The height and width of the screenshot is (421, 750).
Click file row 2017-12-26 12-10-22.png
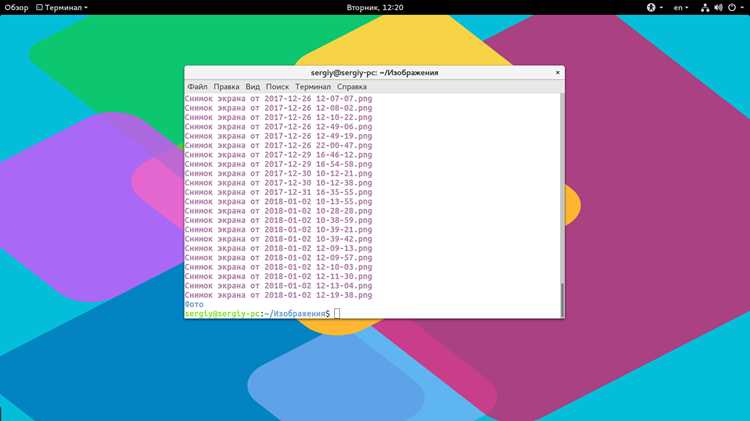tap(278, 117)
